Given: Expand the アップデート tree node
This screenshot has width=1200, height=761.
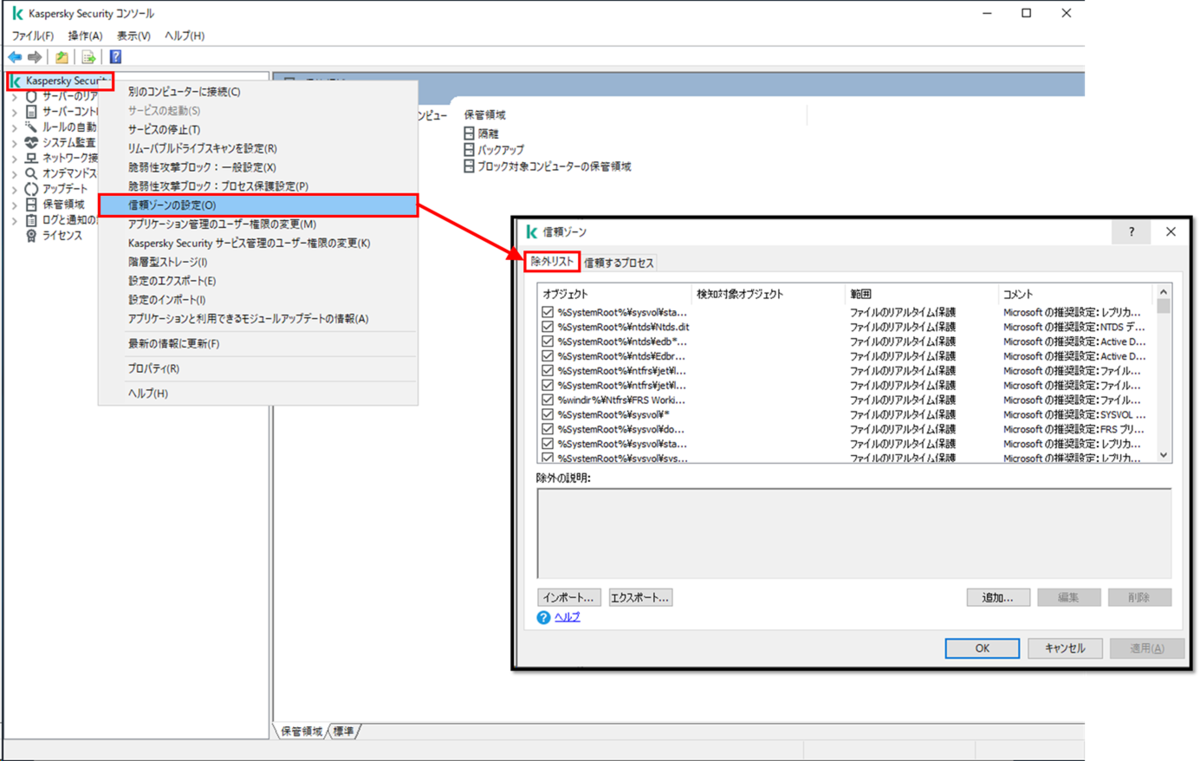Looking at the screenshot, I should pyautogui.click(x=14, y=189).
